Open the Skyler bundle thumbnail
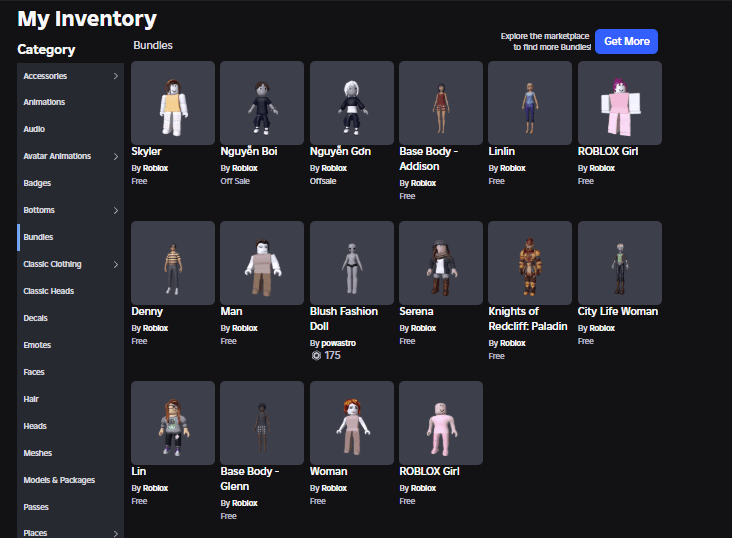 (x=173, y=103)
